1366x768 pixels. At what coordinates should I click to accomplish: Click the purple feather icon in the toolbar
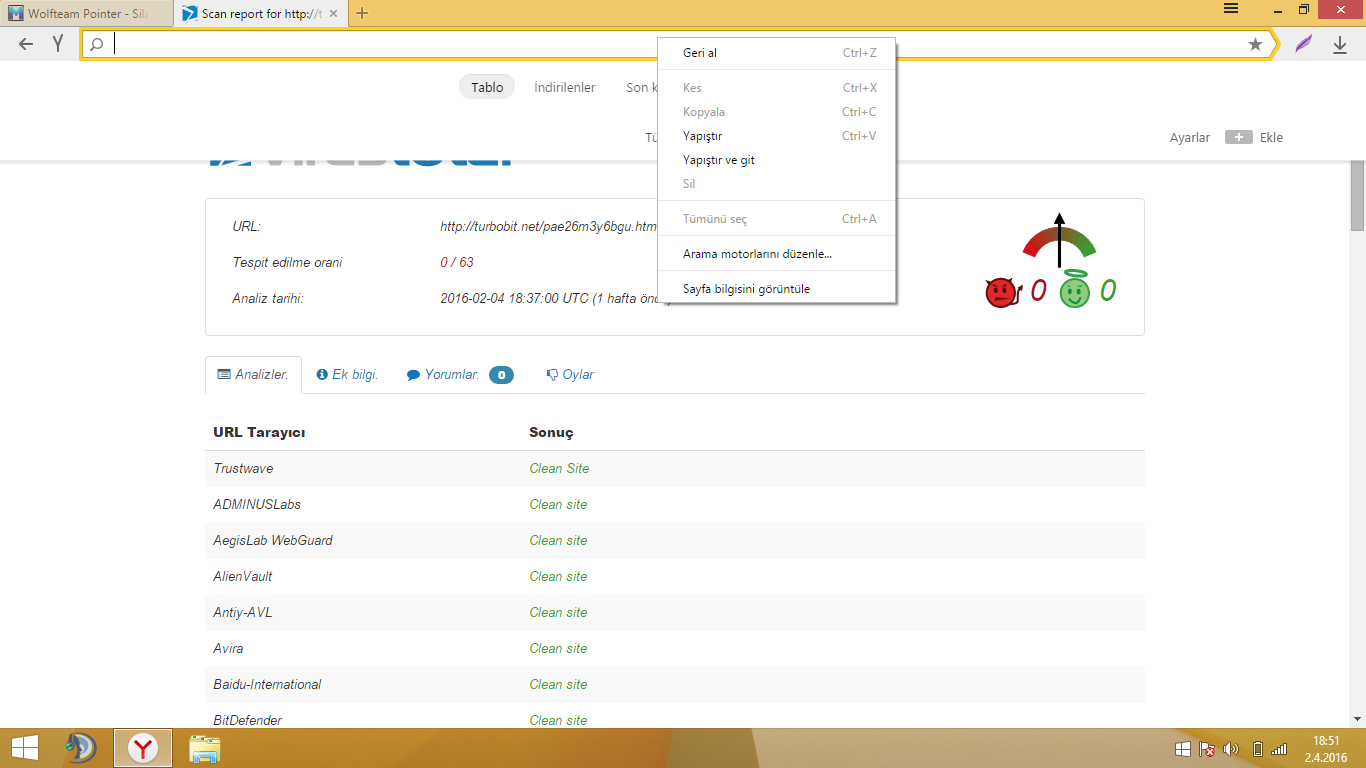pos(1303,44)
